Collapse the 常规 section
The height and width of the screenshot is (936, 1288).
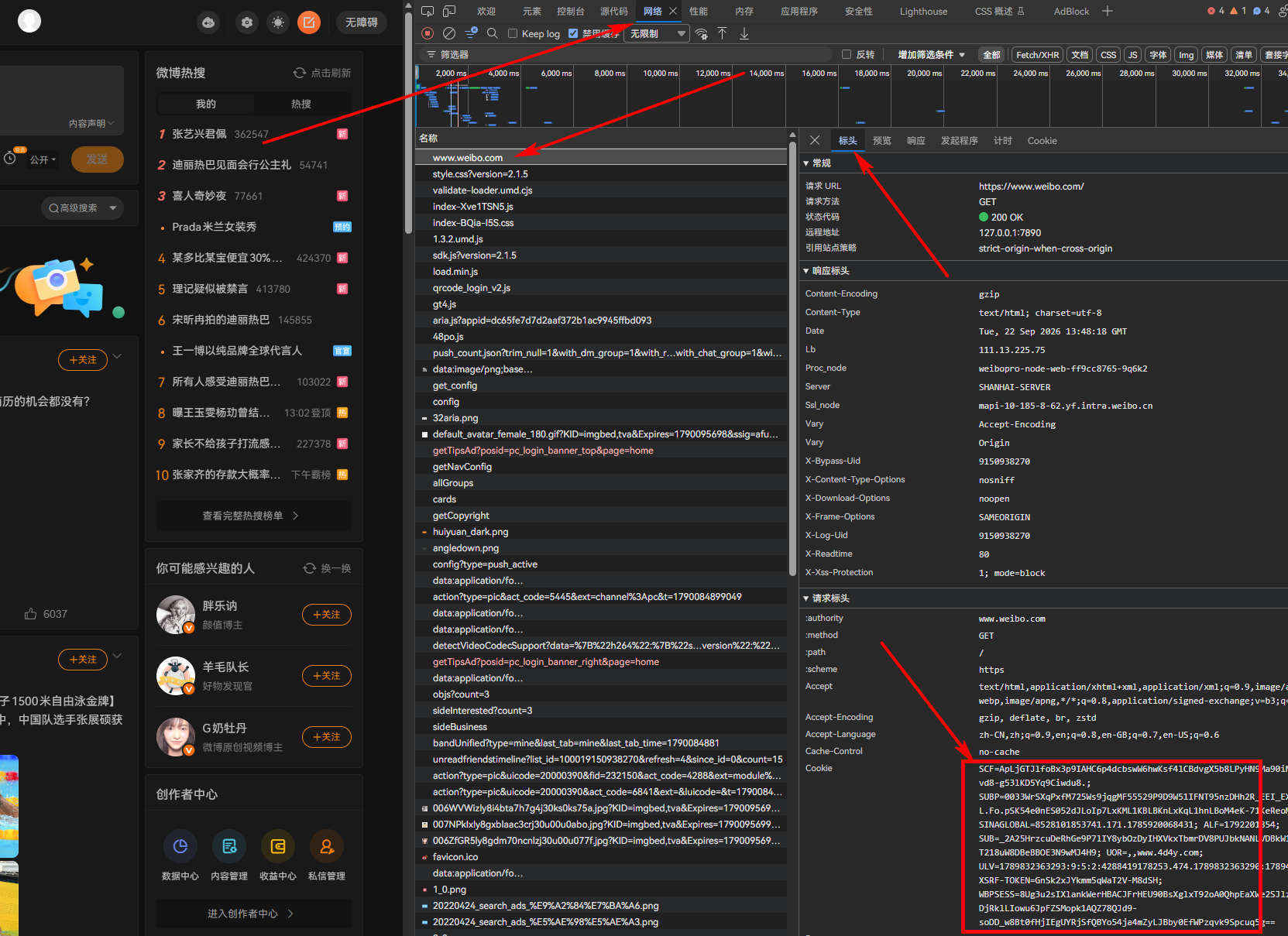click(817, 163)
